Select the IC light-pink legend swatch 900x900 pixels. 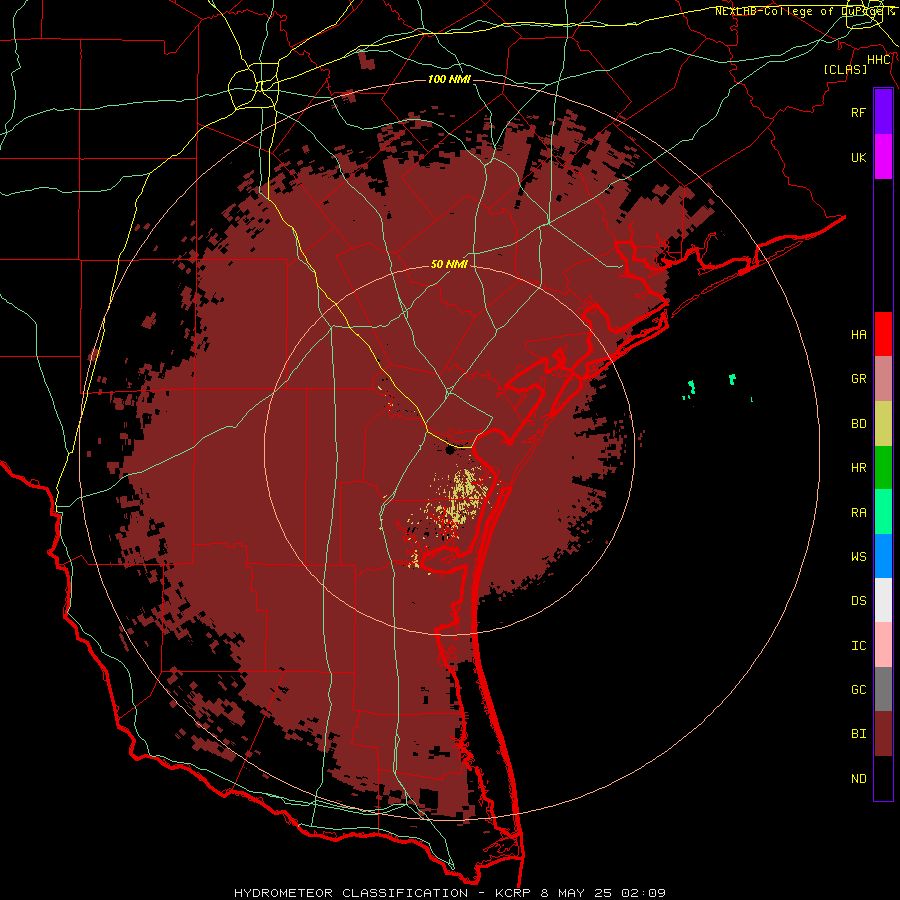(x=883, y=645)
